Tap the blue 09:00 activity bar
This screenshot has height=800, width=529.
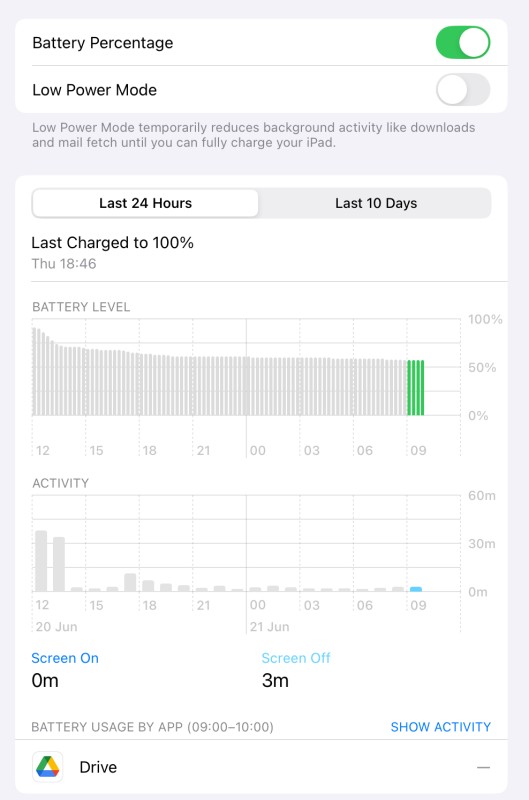coord(416,589)
